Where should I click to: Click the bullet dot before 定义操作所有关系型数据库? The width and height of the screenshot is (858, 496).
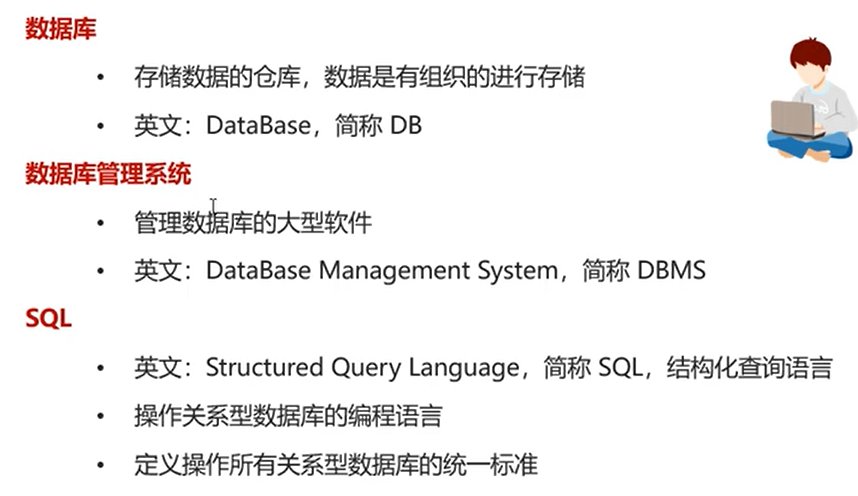point(99,466)
